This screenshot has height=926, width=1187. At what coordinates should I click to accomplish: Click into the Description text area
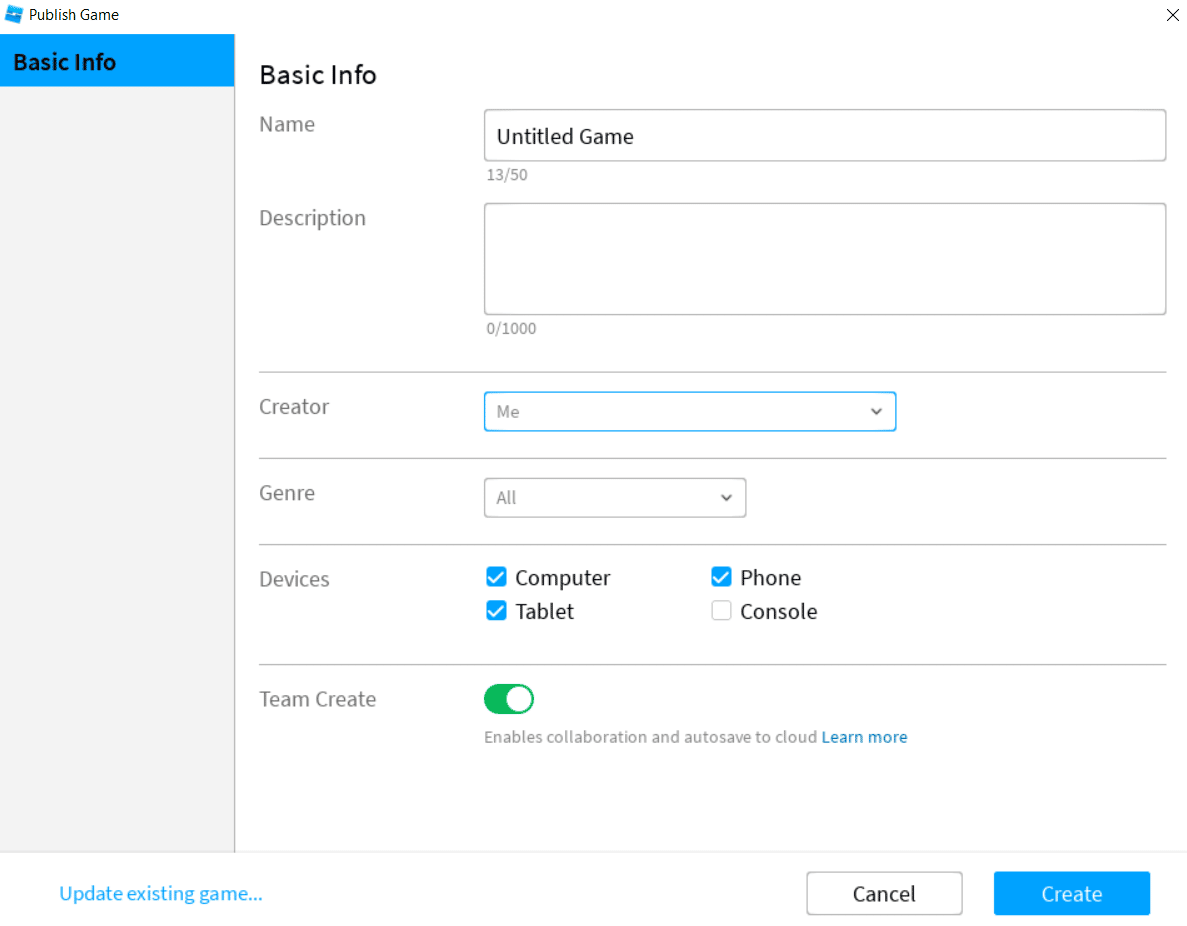pyautogui.click(x=824, y=259)
